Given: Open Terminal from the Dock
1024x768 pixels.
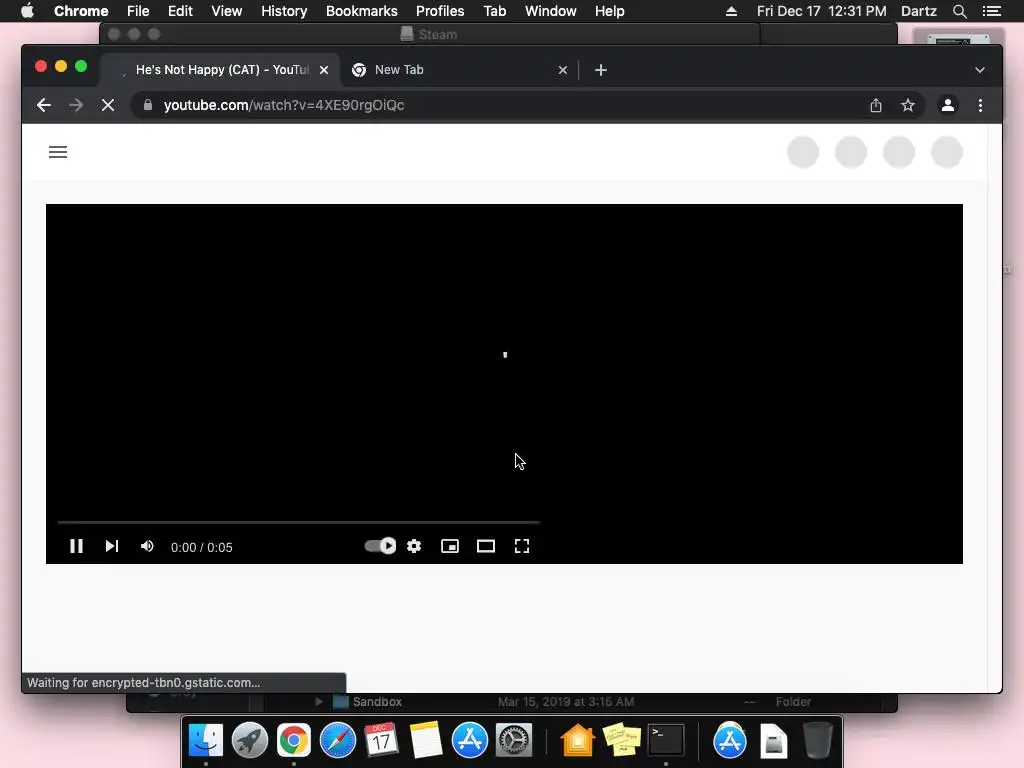Looking at the screenshot, I should click(x=666, y=741).
